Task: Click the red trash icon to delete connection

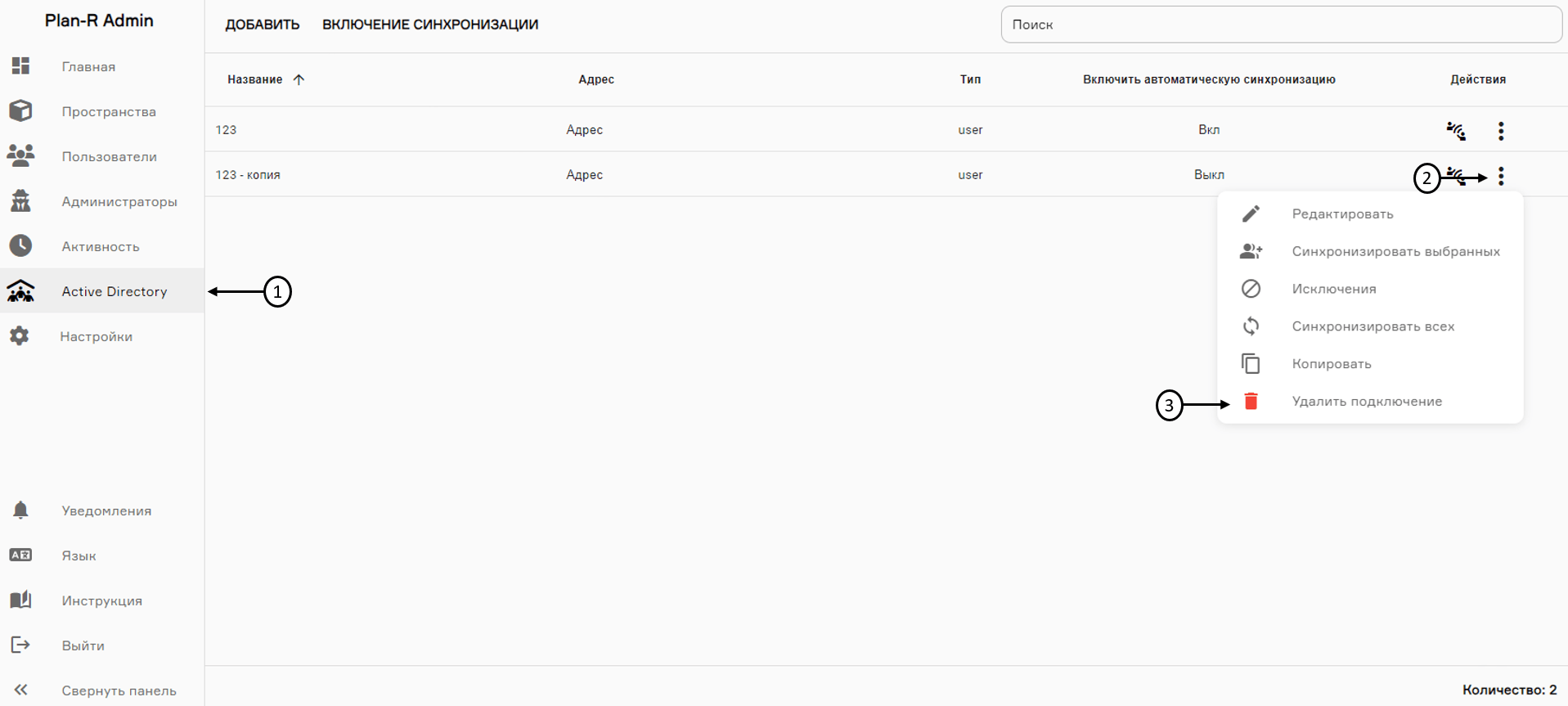Action: point(1251,402)
